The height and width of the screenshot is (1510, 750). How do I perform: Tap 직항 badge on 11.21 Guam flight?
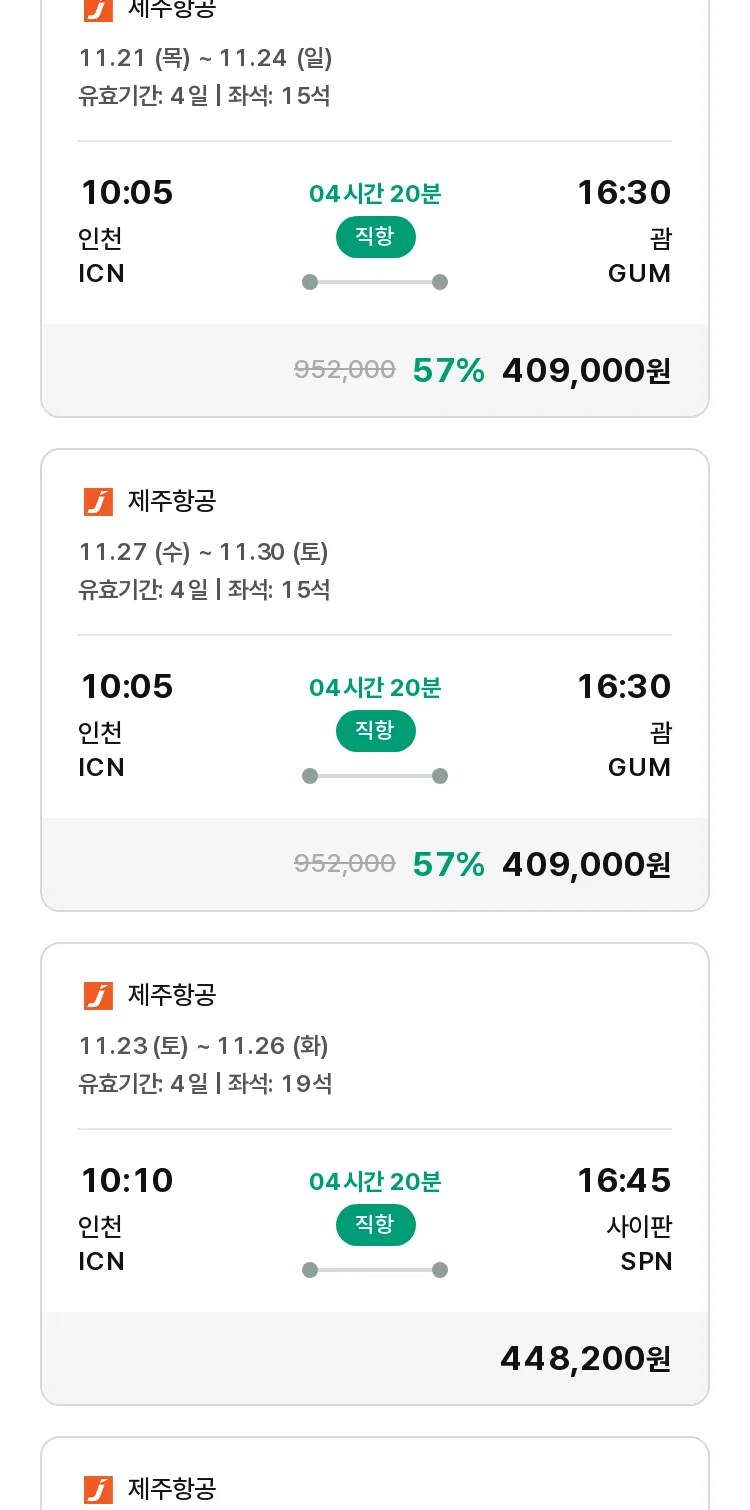click(375, 237)
